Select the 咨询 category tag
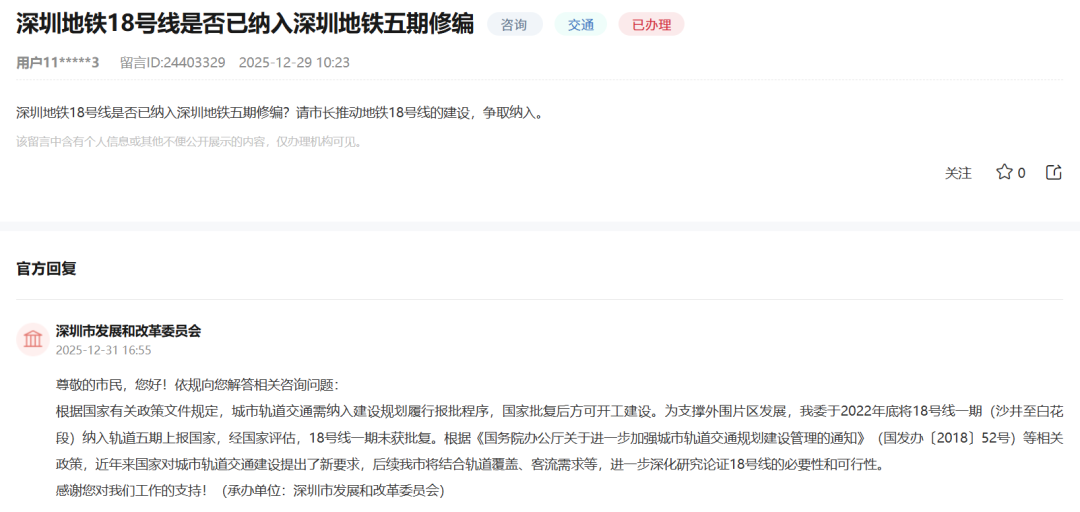This screenshot has width=1080, height=512. [x=514, y=25]
